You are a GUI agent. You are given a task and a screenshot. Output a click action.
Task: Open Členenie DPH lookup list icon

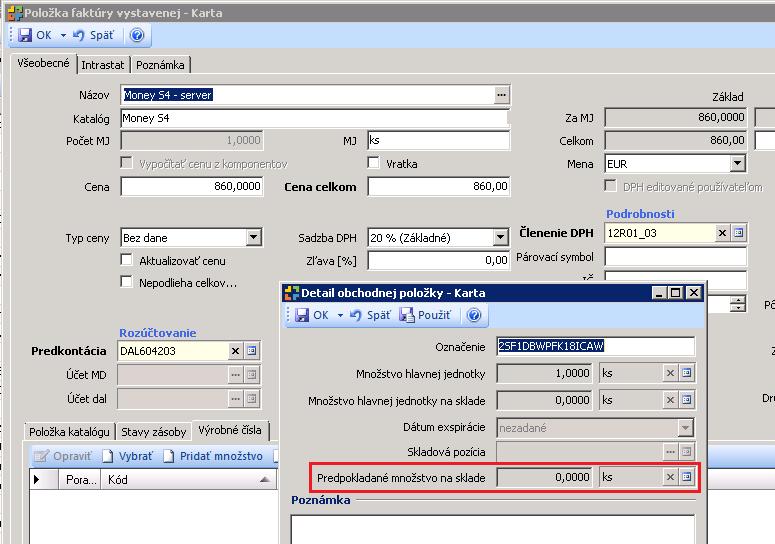tap(738, 233)
